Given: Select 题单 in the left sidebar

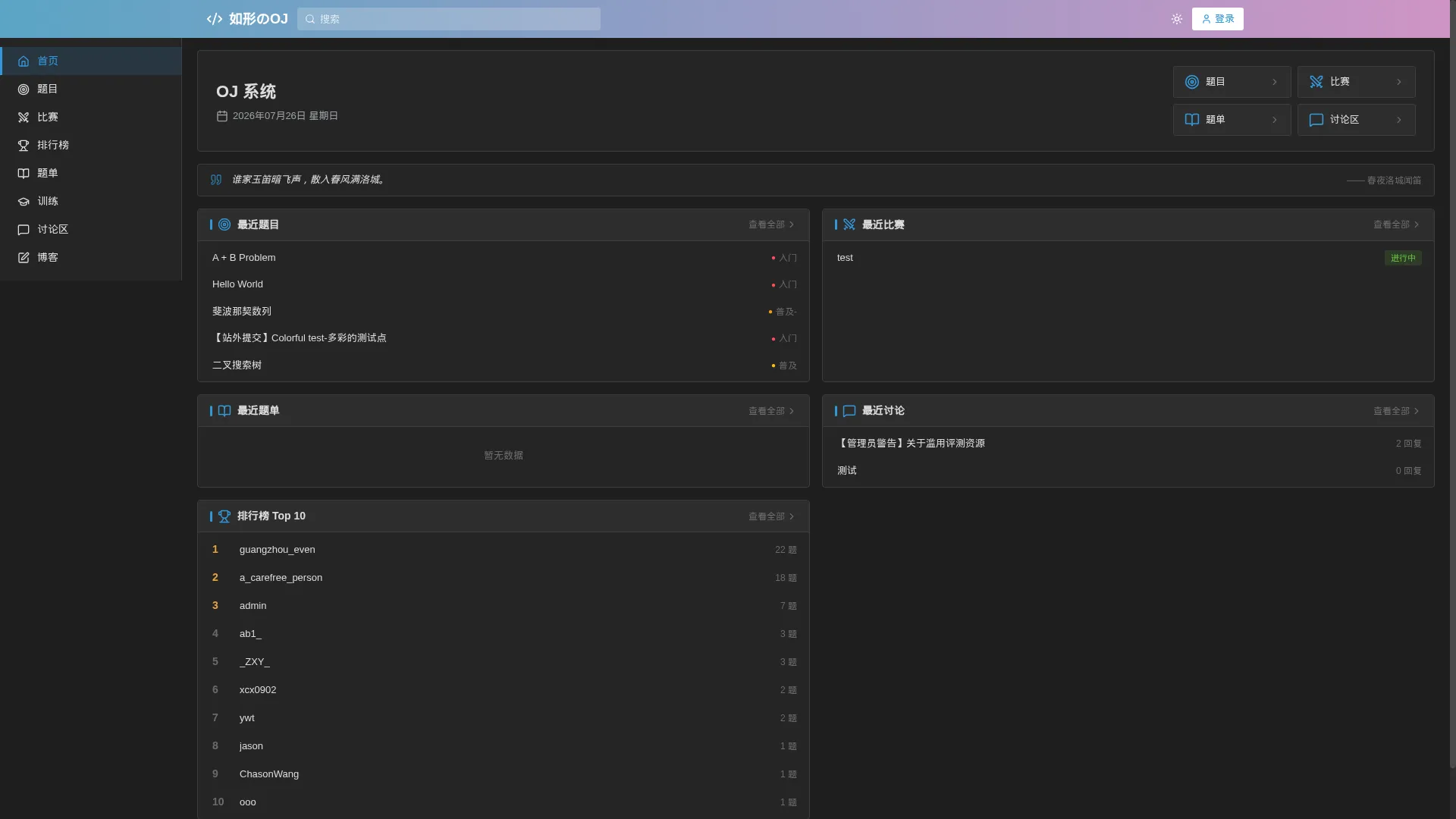Looking at the screenshot, I should pos(91,174).
